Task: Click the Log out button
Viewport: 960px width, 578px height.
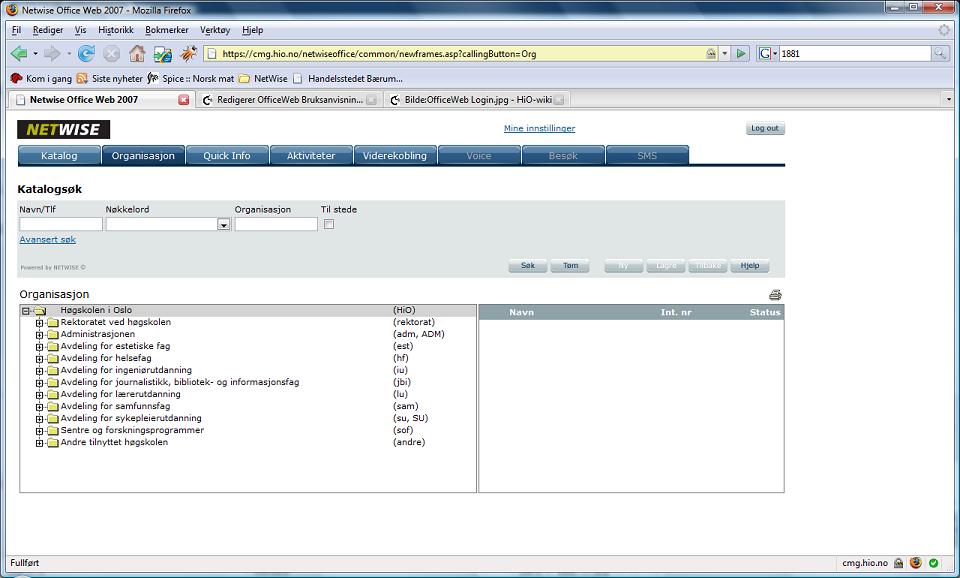Action: (765, 129)
